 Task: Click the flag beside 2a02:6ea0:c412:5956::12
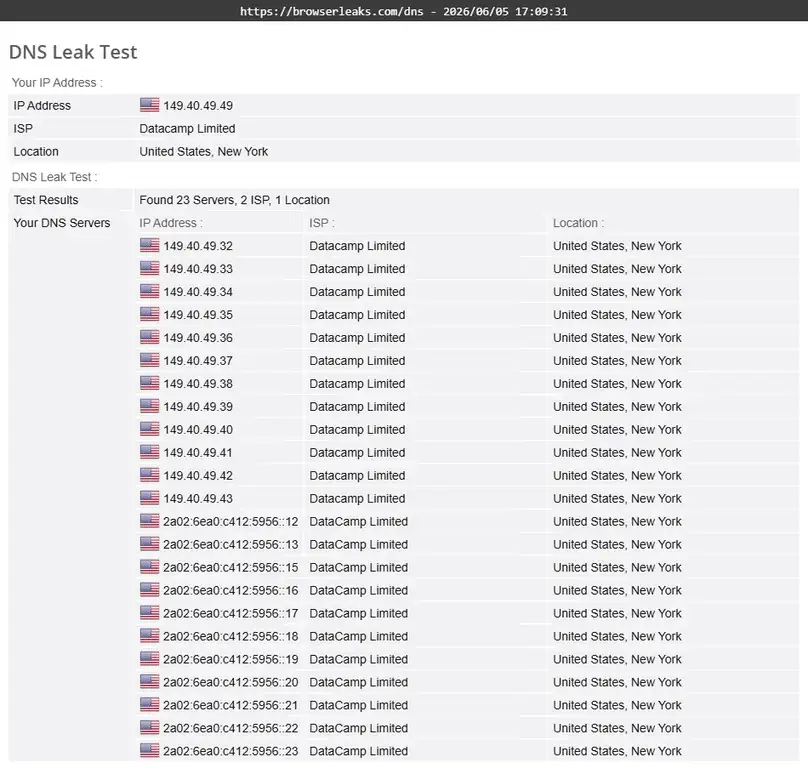149,521
